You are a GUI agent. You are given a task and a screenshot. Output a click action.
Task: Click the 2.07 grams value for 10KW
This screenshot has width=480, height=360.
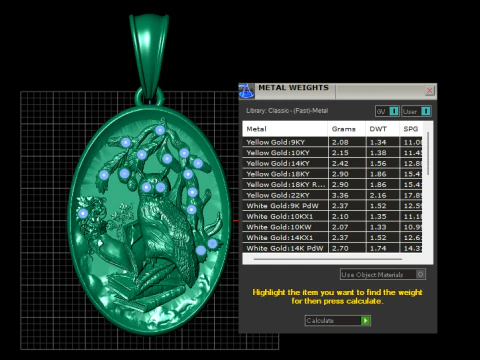point(340,227)
